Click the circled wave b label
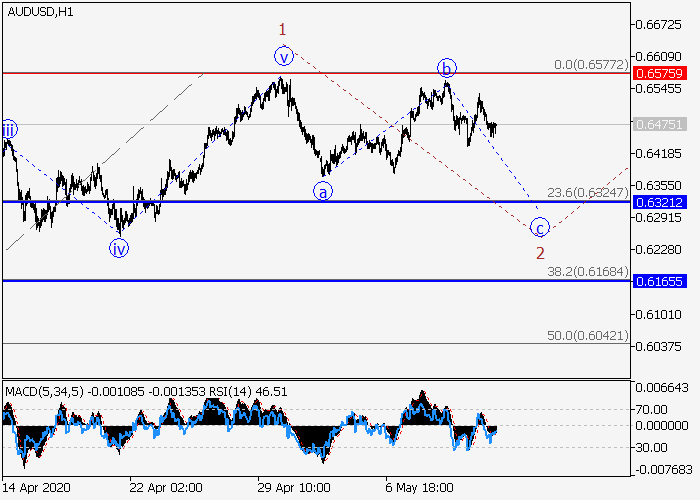Image resolution: width=700 pixels, height=500 pixels. pos(446,68)
